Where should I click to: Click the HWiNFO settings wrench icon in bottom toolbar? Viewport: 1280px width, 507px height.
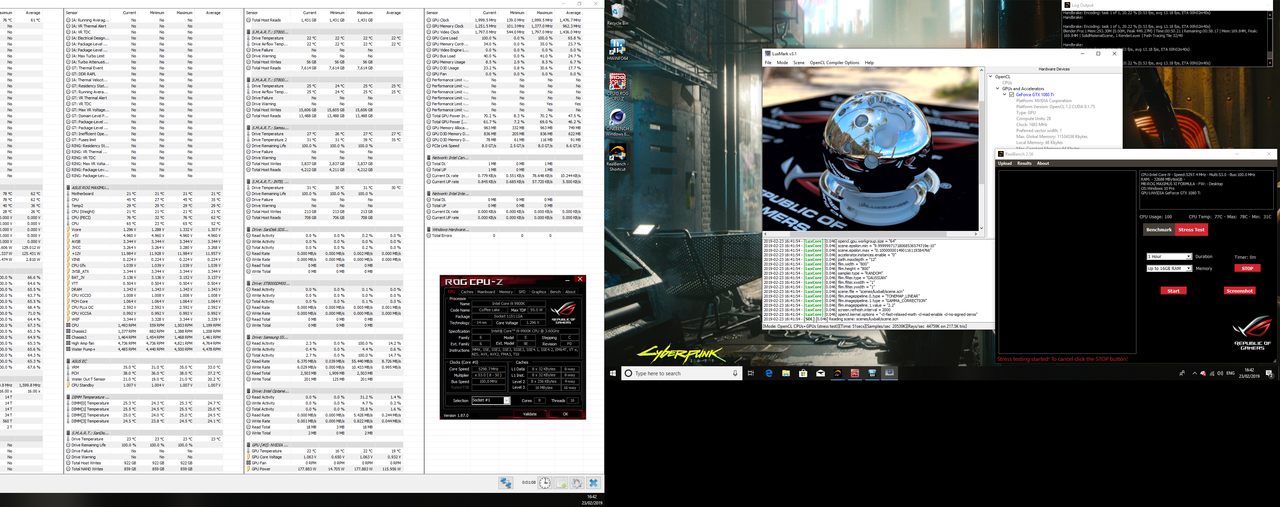click(577, 483)
